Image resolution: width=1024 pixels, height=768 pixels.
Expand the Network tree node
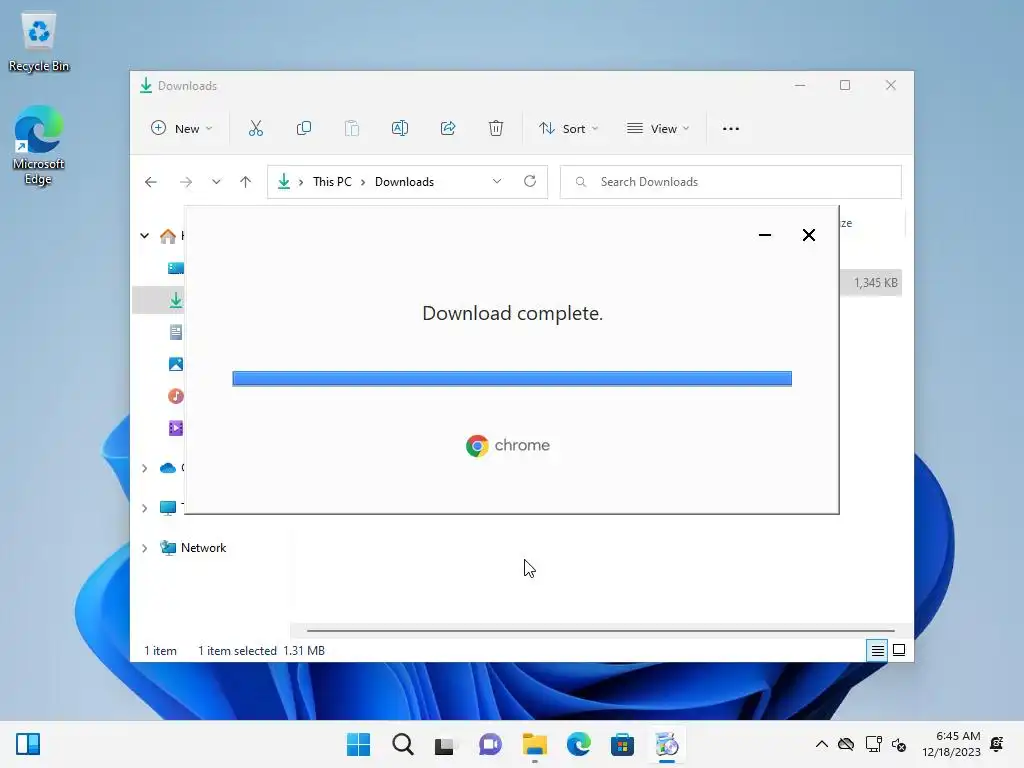coord(144,548)
